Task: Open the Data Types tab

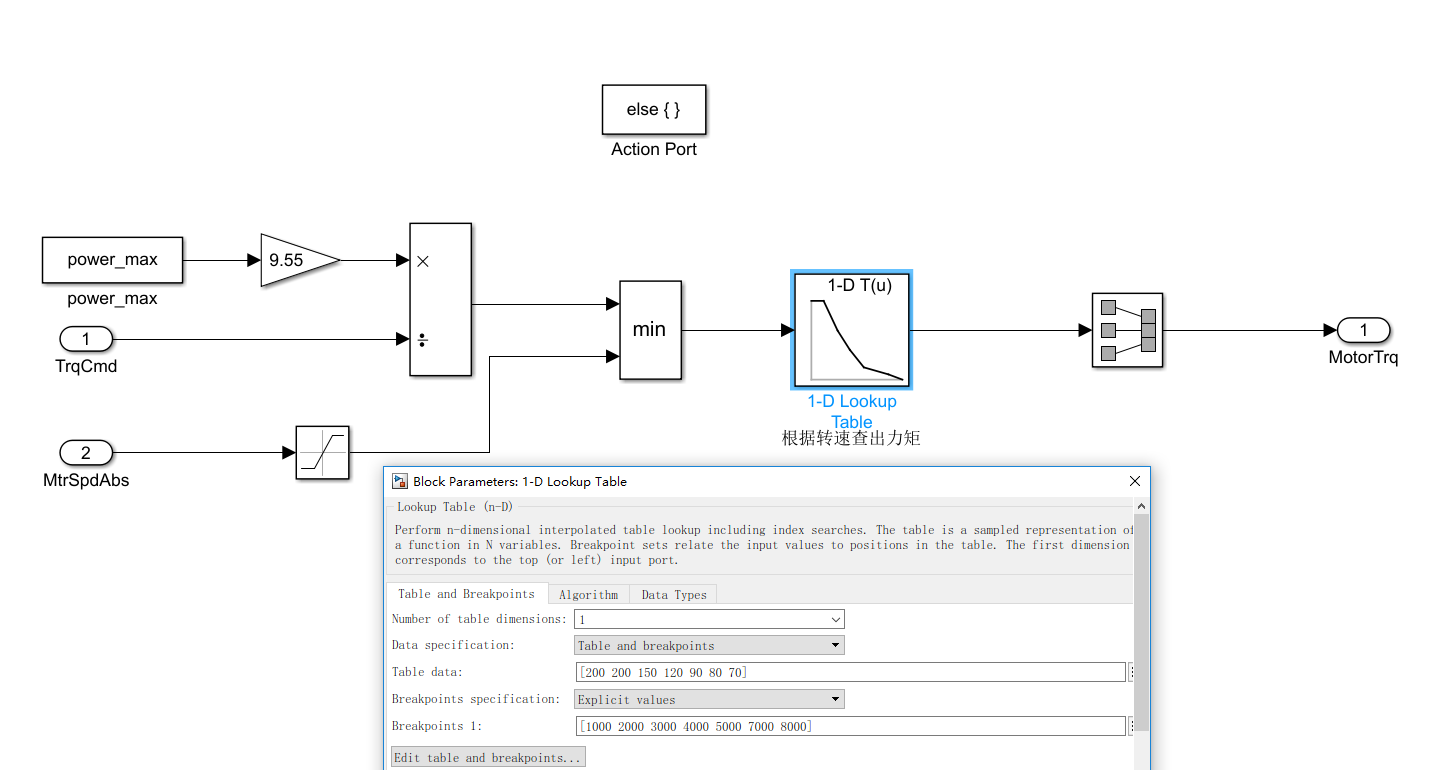Action: (674, 595)
